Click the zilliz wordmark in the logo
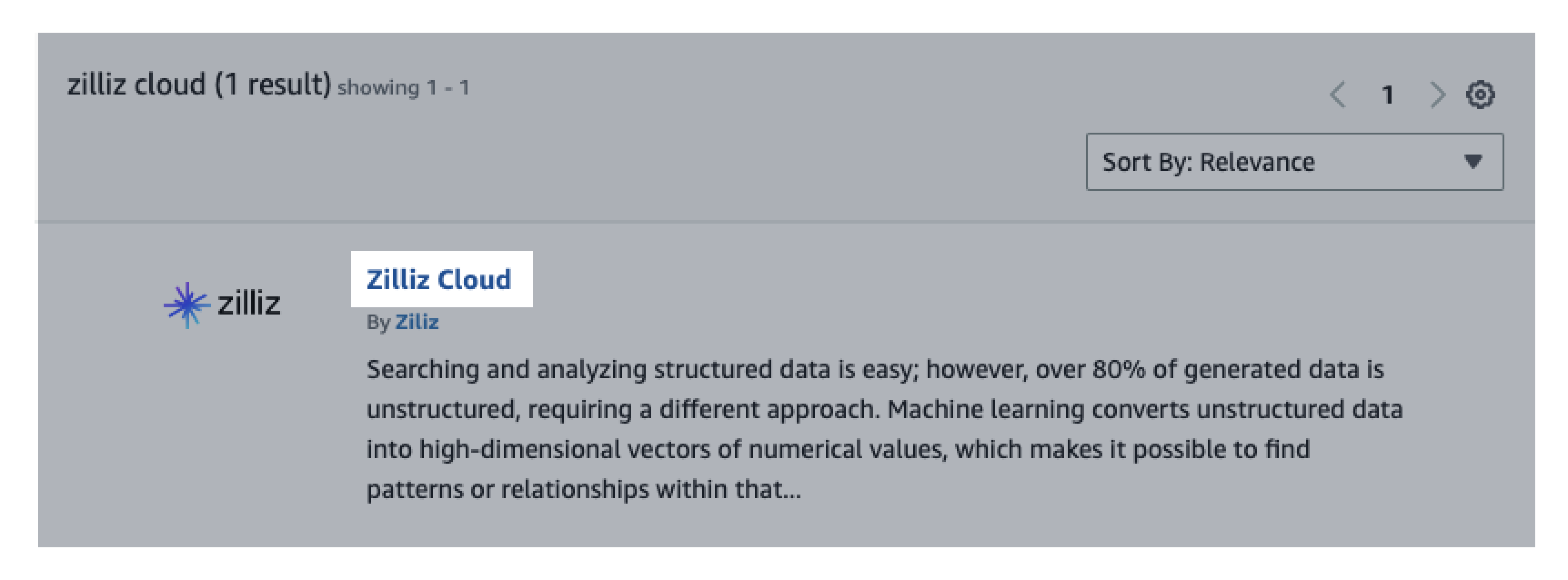1568x580 pixels. (249, 303)
